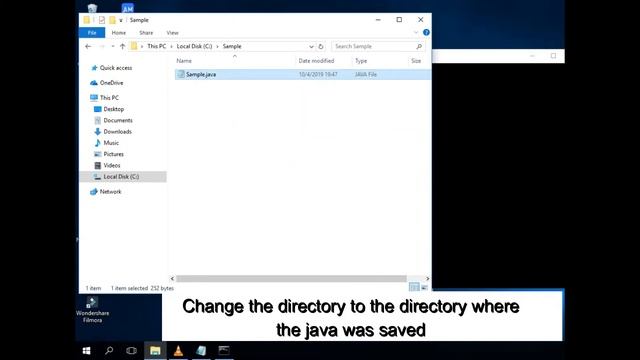Screen dimensions: 640x360
Task: Open the Windows Start menu
Action: [87, 351]
